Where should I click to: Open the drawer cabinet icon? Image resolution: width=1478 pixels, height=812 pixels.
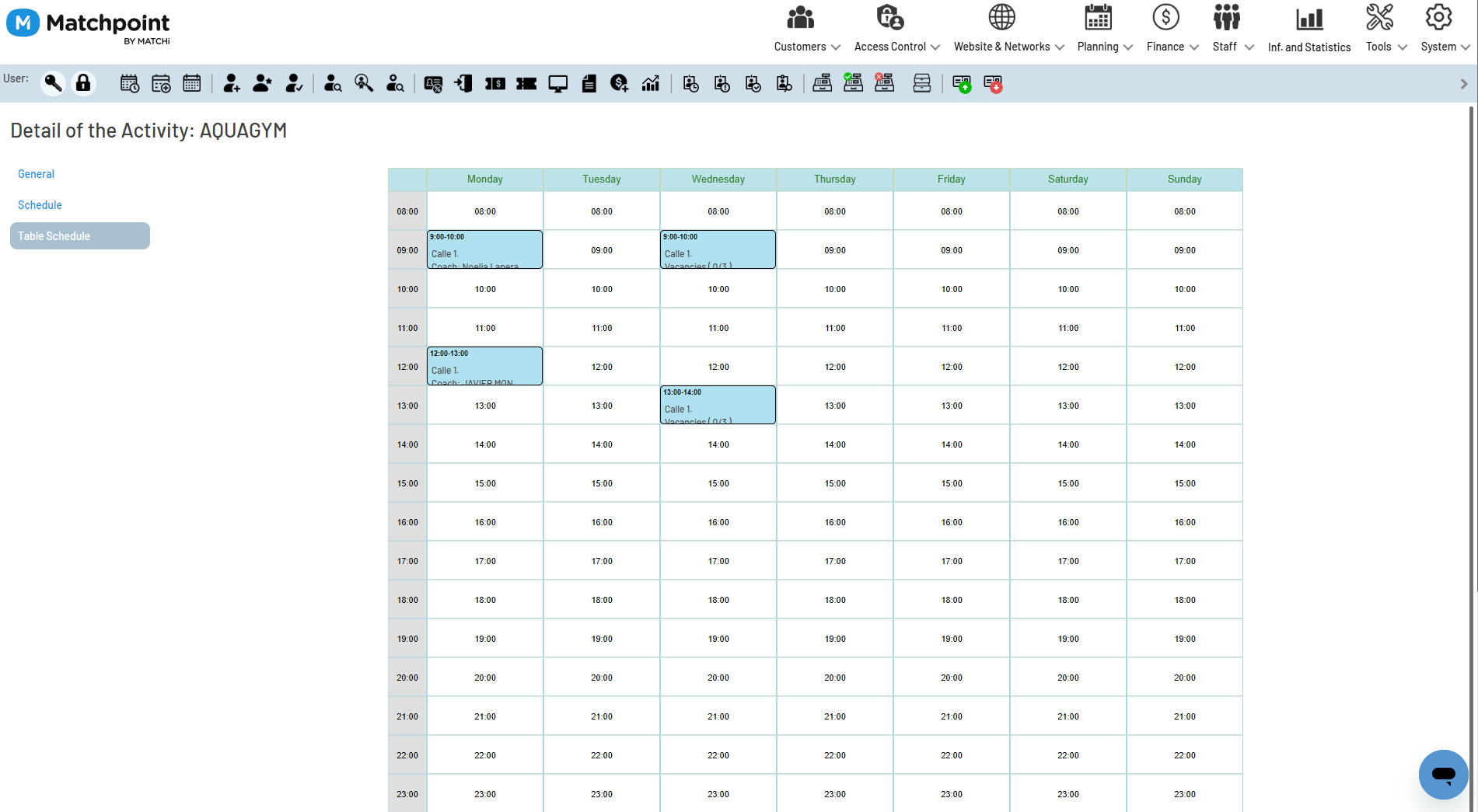(922, 83)
